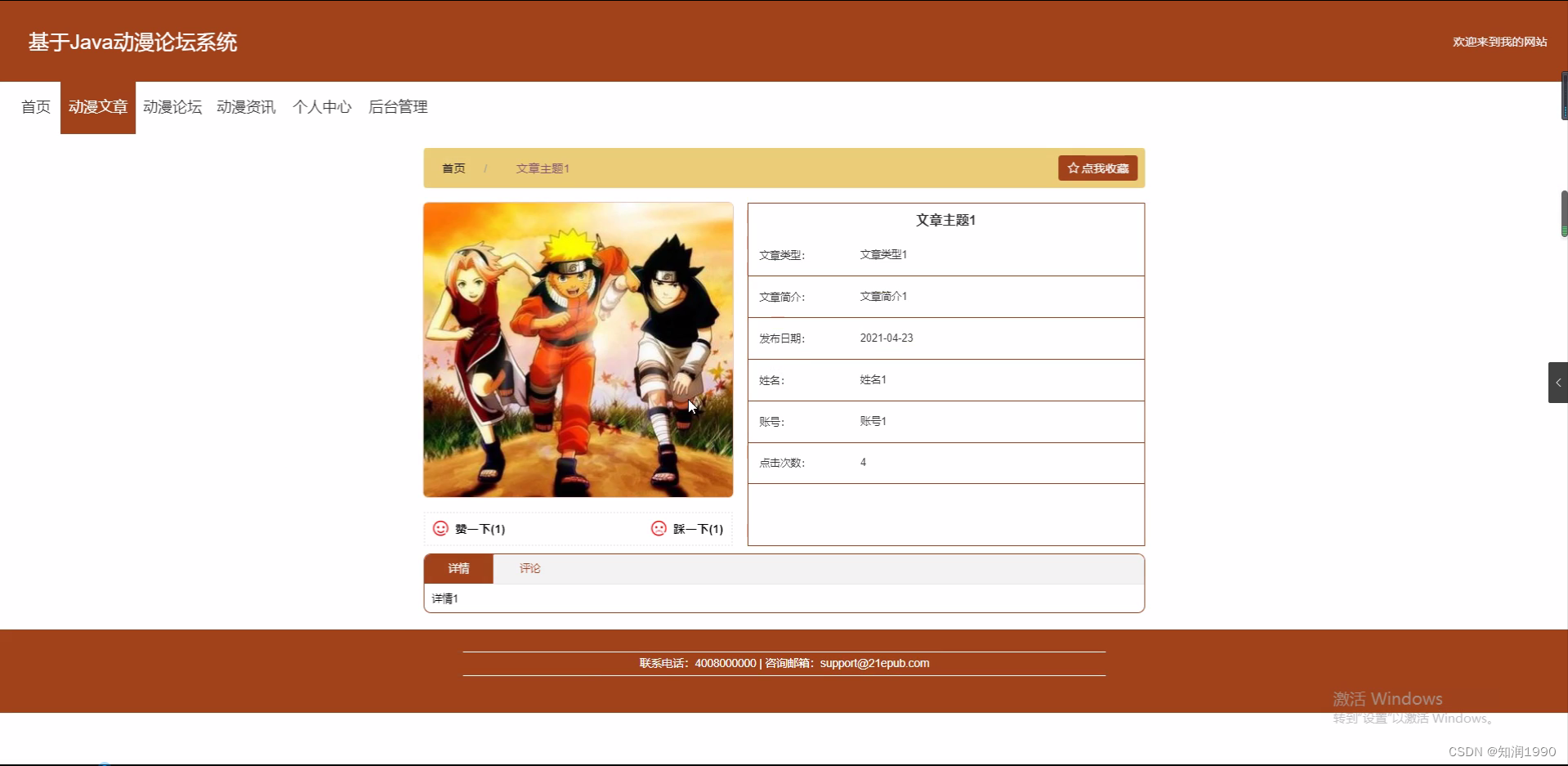Like the article via 赞一下(1)
The width and height of the screenshot is (1568, 766).
479,529
